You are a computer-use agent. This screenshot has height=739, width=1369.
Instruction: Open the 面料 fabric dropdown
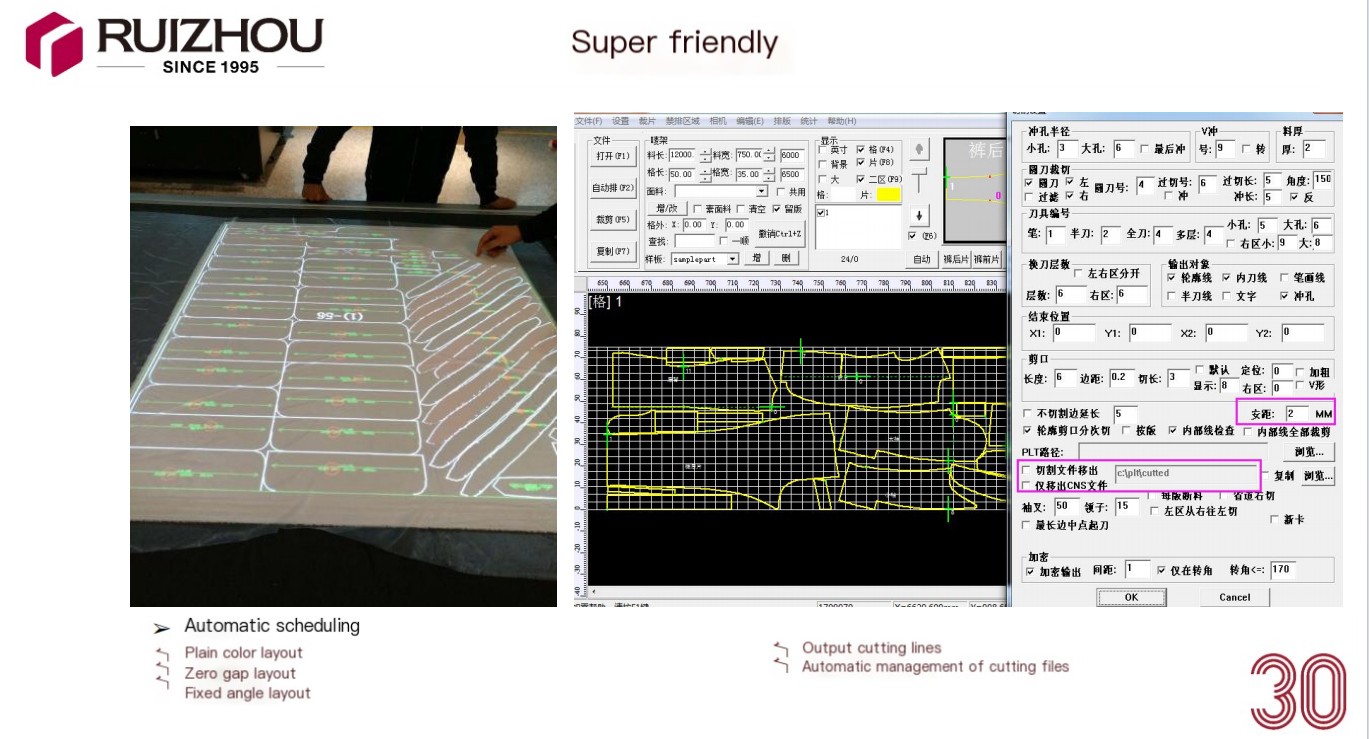(761, 191)
